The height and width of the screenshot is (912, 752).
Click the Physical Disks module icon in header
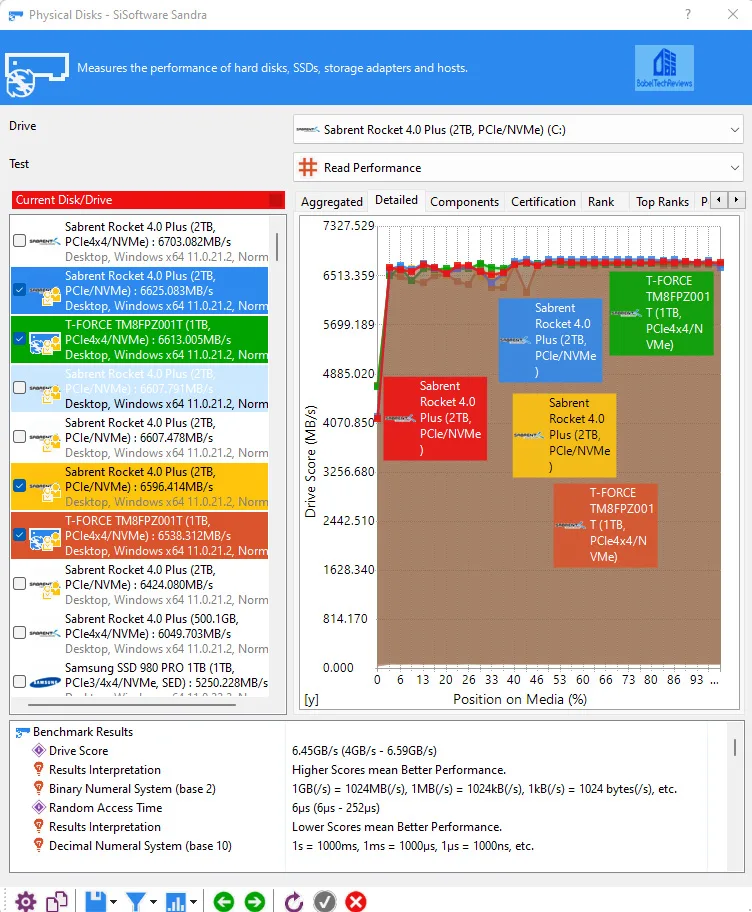coord(37,74)
